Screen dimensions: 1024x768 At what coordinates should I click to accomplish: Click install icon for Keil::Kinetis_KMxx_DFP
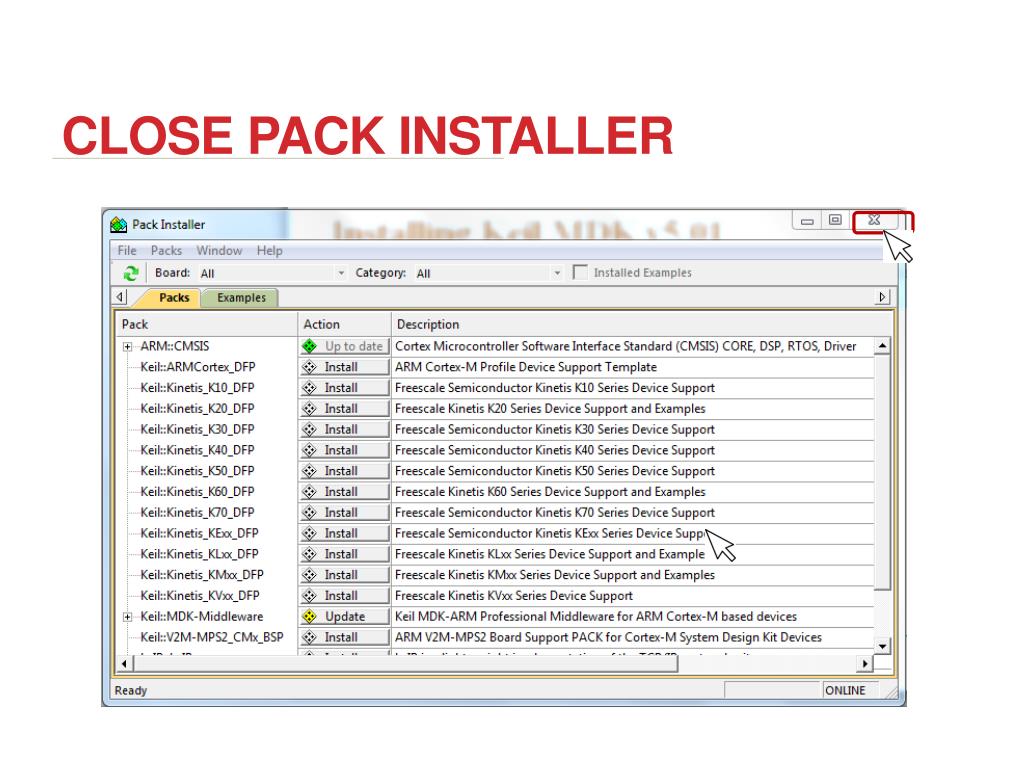(310, 575)
